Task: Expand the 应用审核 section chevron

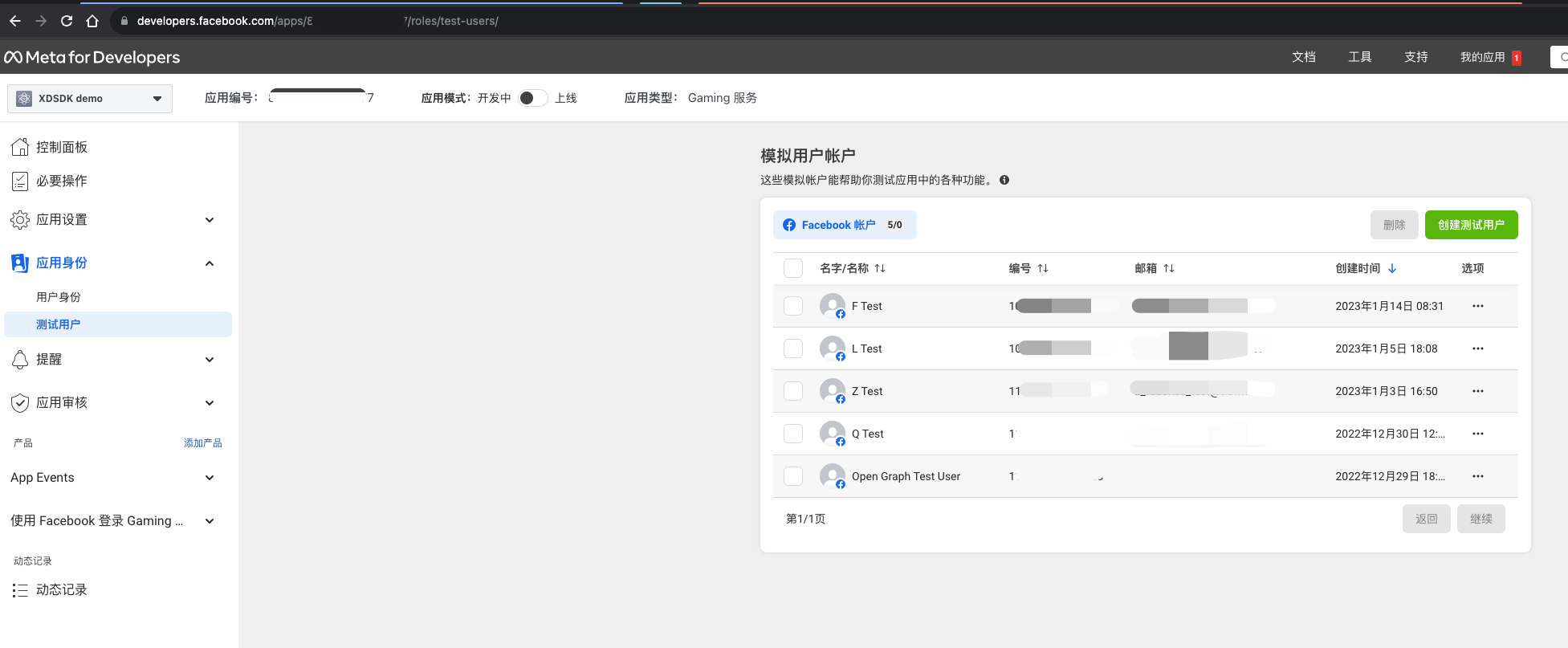Action: [210, 403]
